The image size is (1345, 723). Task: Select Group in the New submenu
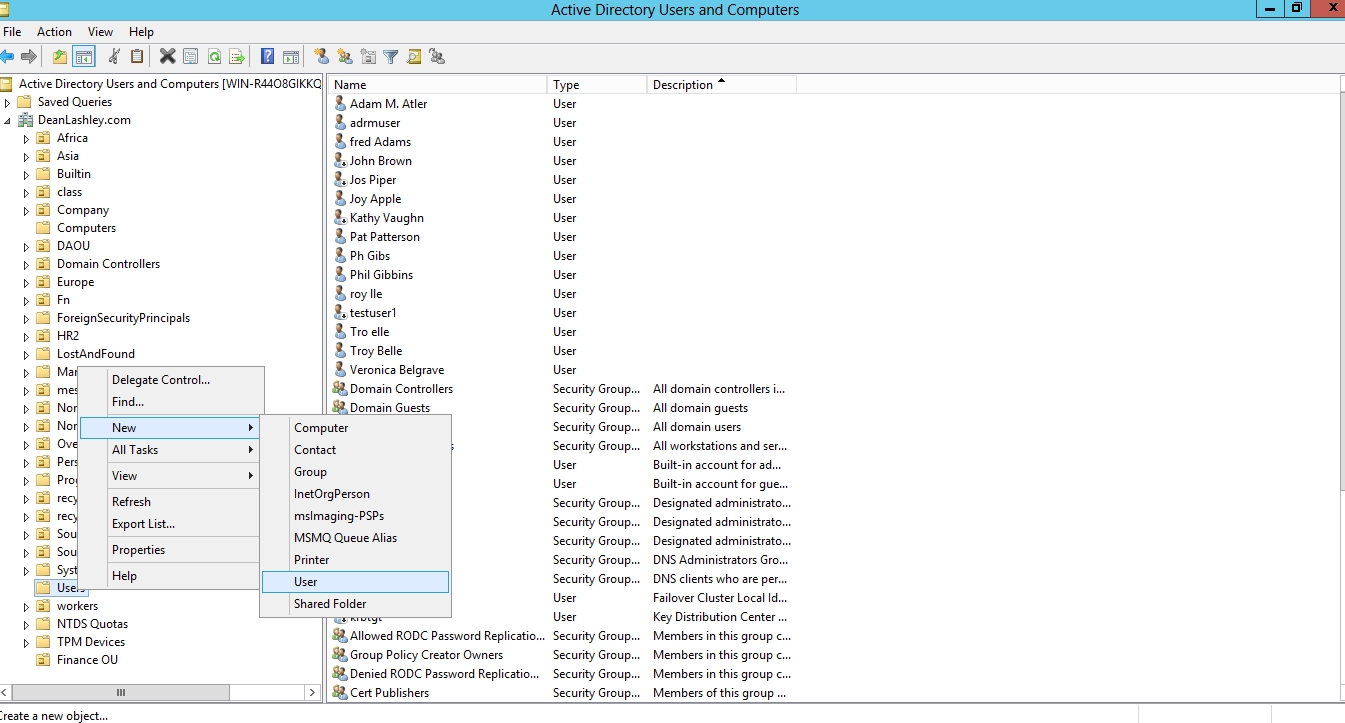(x=310, y=472)
